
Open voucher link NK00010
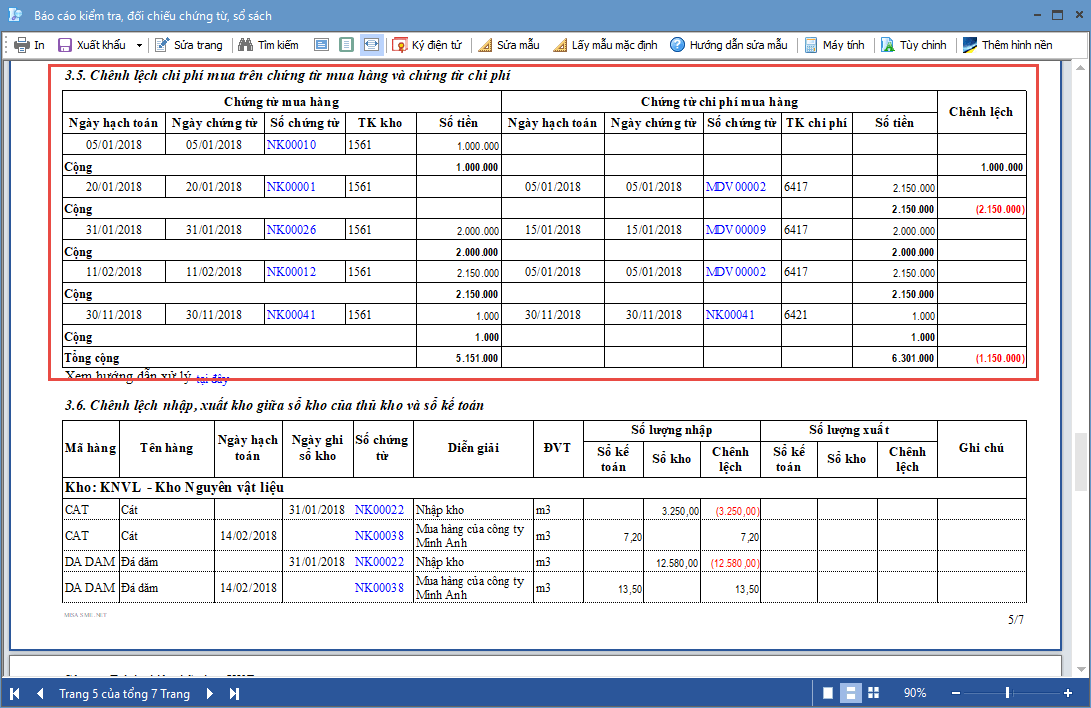291,145
